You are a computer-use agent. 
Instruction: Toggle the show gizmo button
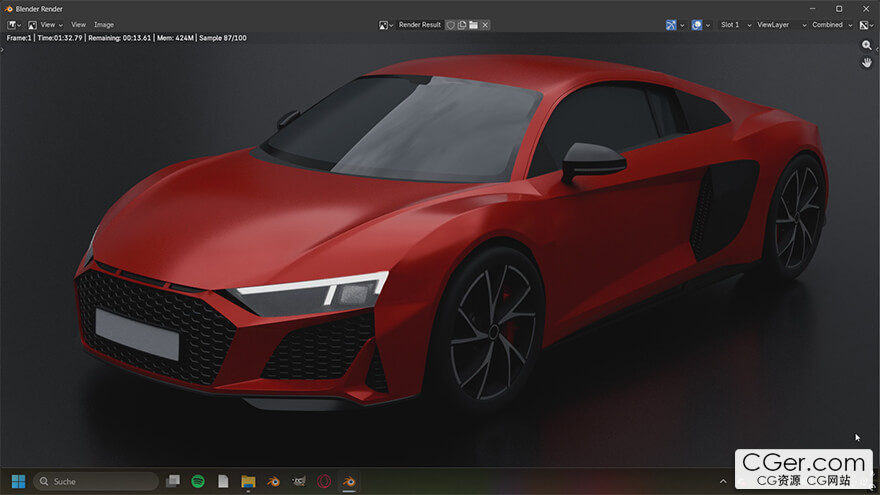[671, 25]
